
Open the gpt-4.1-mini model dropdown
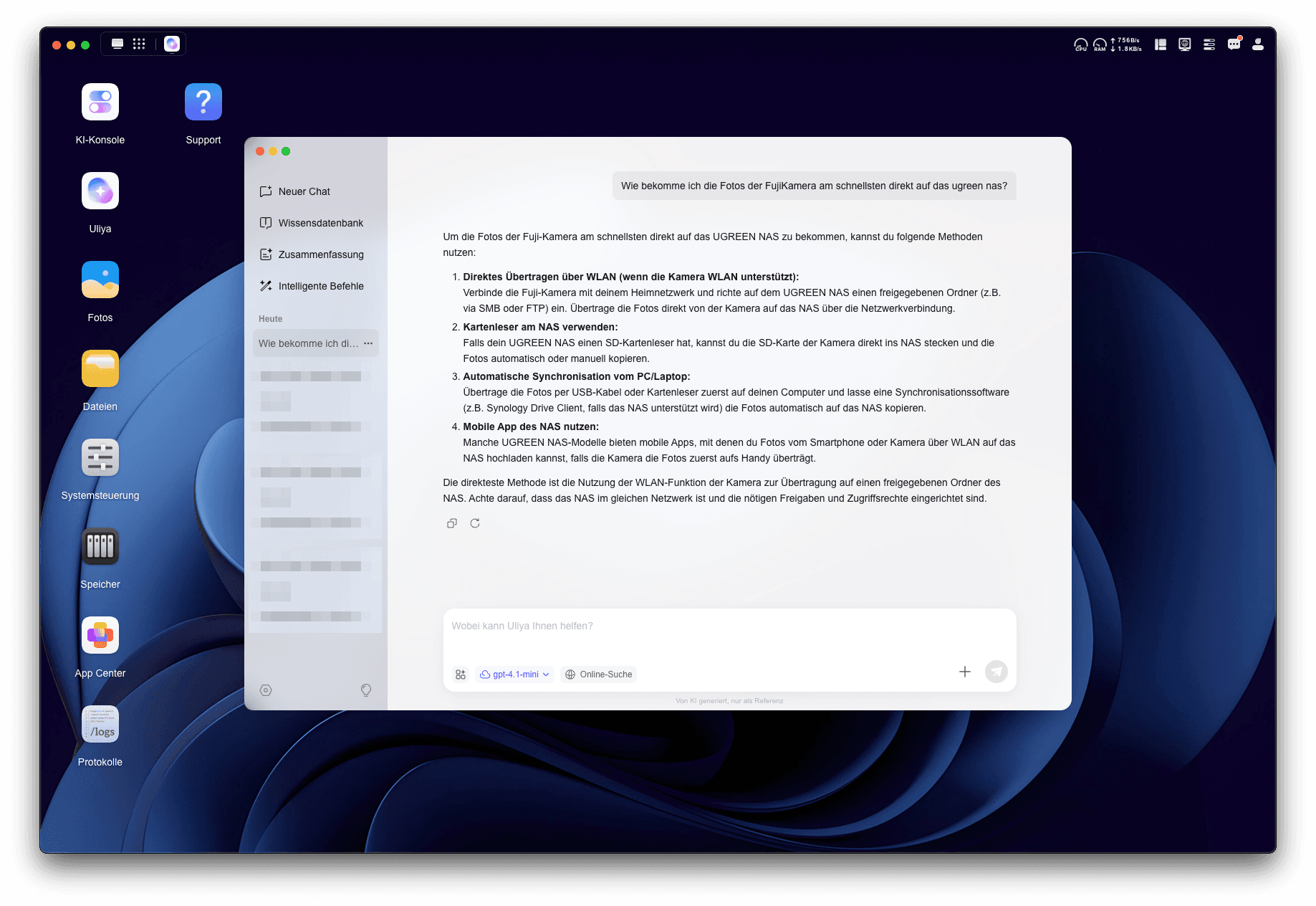(514, 674)
